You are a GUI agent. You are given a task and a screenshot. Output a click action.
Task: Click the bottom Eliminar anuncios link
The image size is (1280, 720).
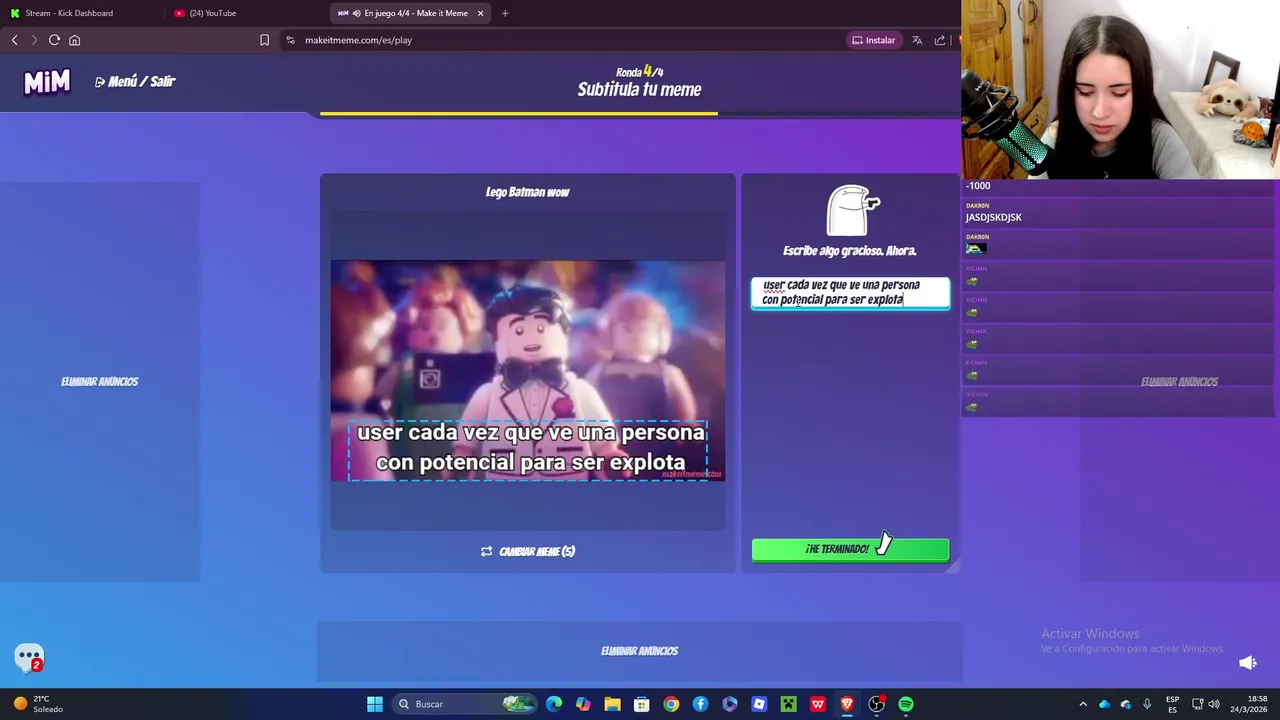(639, 651)
